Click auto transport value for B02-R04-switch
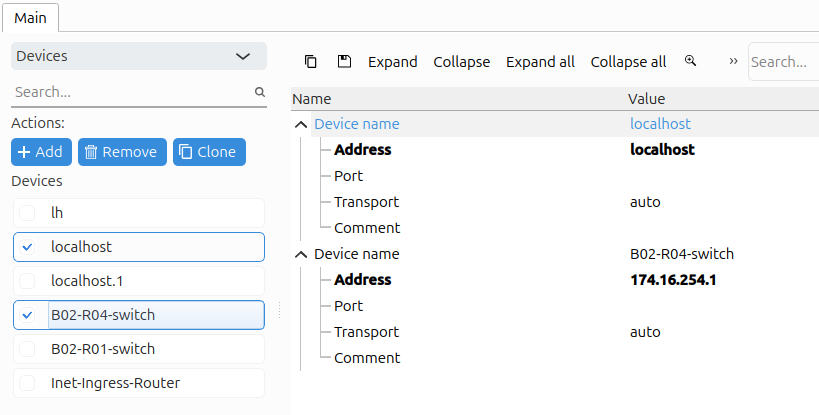The width and height of the screenshot is (819, 415). (646, 332)
